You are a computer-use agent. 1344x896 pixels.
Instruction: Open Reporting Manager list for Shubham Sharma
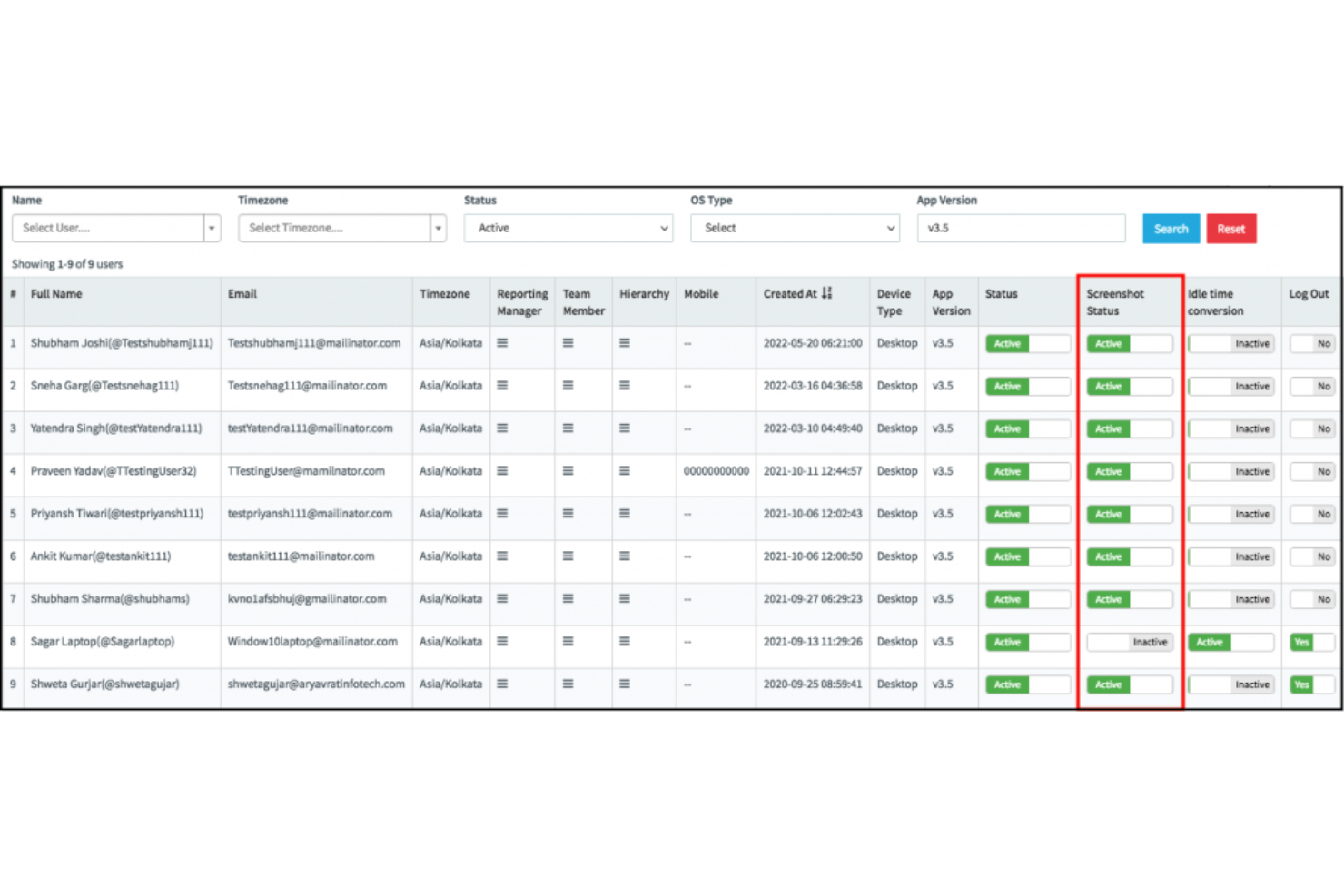(x=502, y=599)
